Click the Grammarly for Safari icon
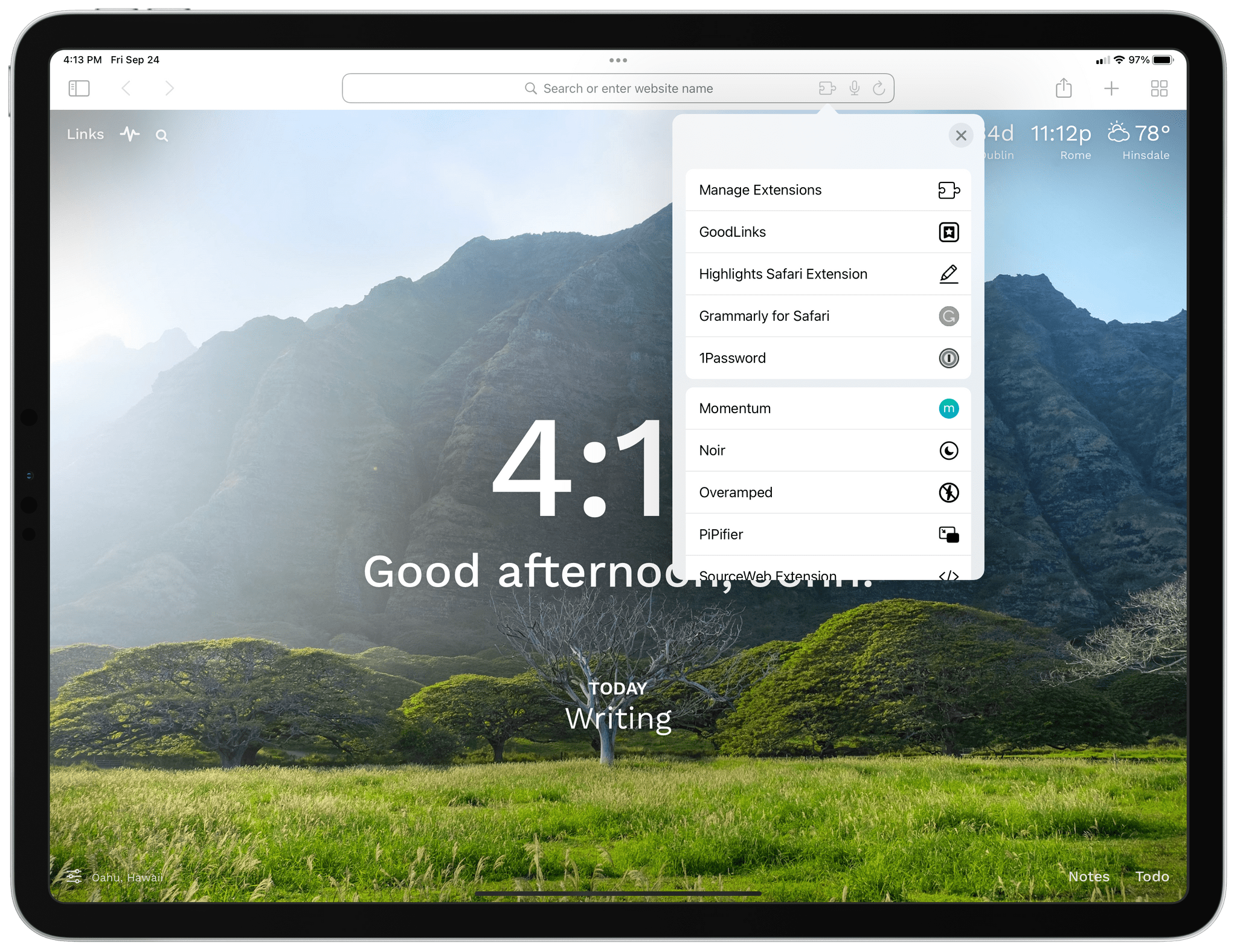 pos(949,316)
